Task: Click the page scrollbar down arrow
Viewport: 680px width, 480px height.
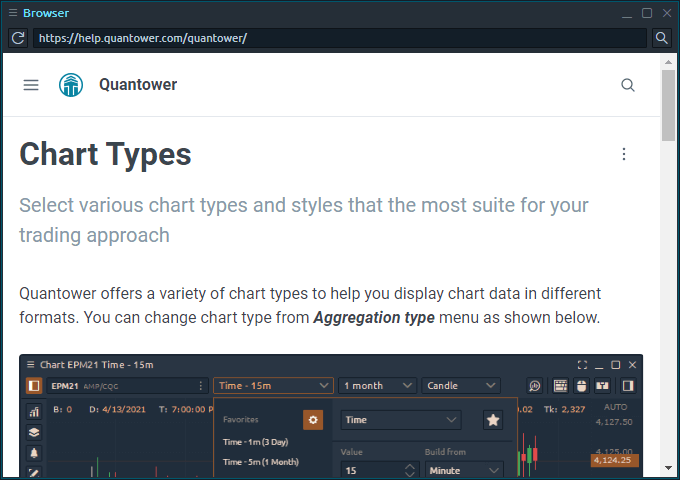Action: tap(668, 468)
